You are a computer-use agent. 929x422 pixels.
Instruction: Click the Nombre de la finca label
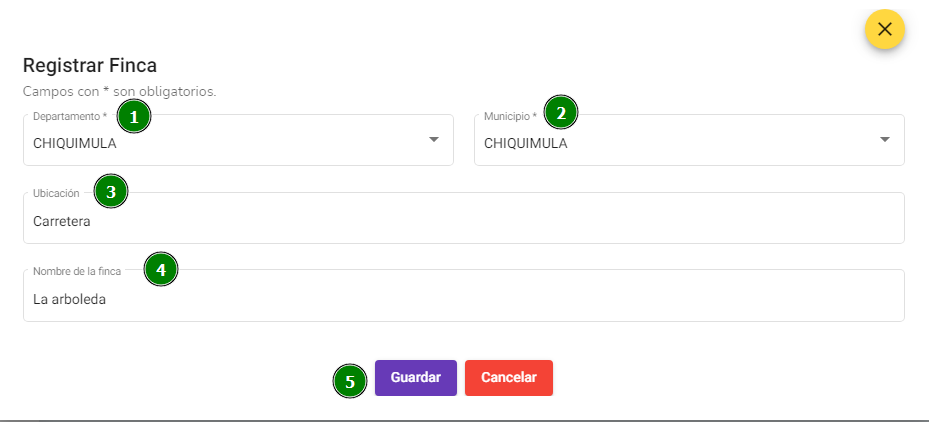pyautogui.click(x=77, y=271)
